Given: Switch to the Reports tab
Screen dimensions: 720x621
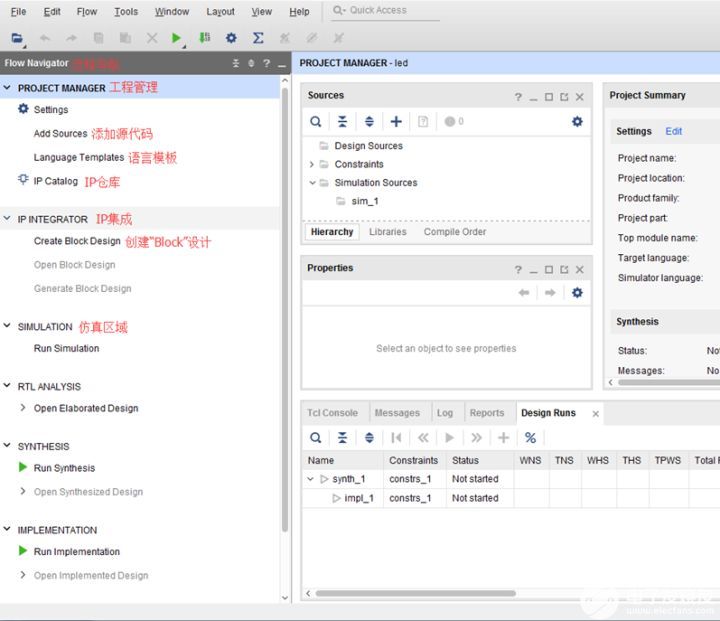Looking at the screenshot, I should tap(487, 413).
